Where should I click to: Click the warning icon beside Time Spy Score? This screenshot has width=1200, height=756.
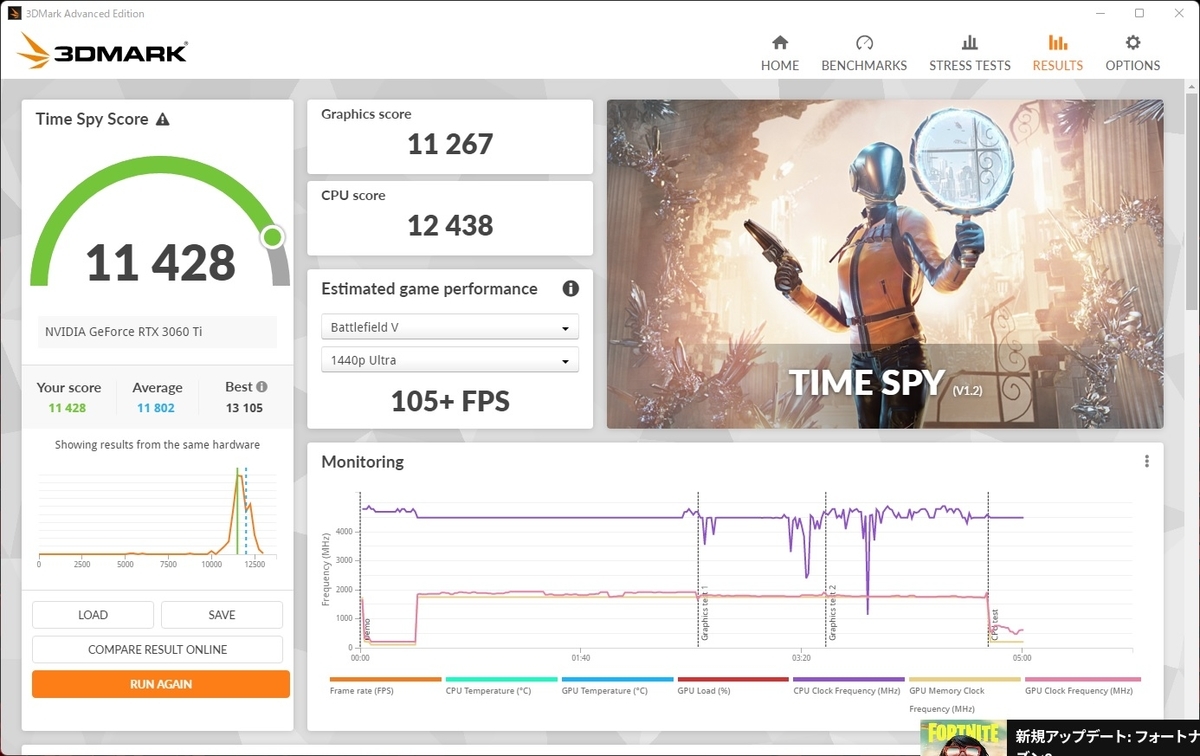(x=165, y=118)
